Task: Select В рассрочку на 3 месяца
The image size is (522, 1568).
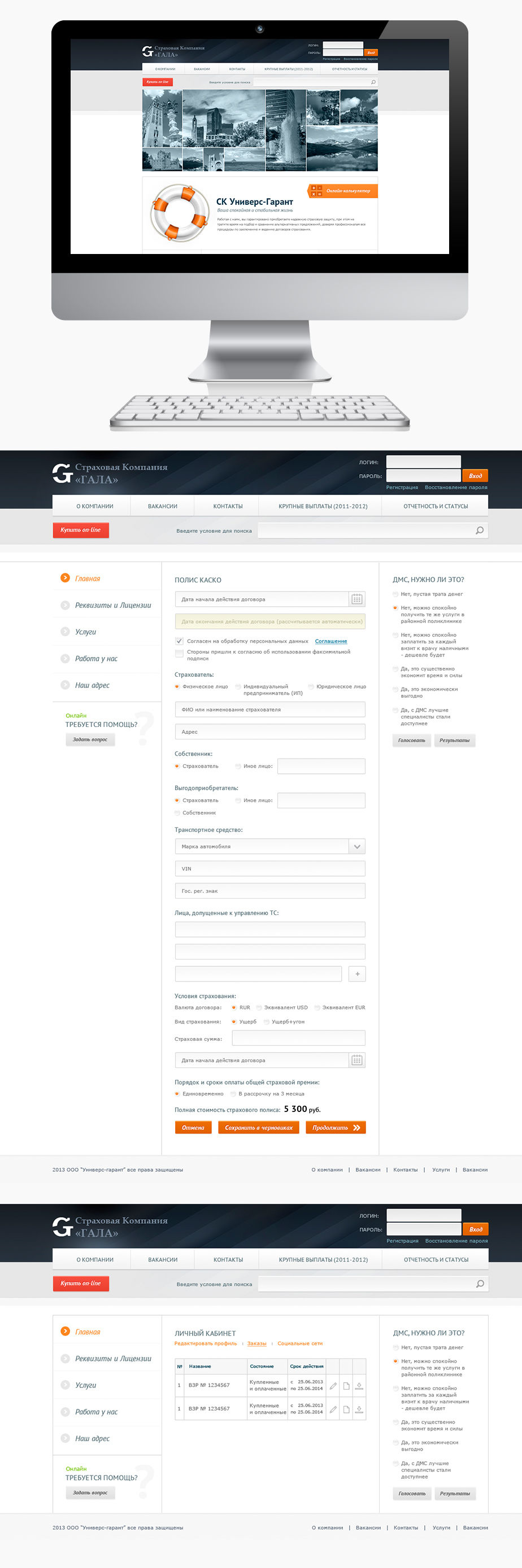Action: point(233,1094)
